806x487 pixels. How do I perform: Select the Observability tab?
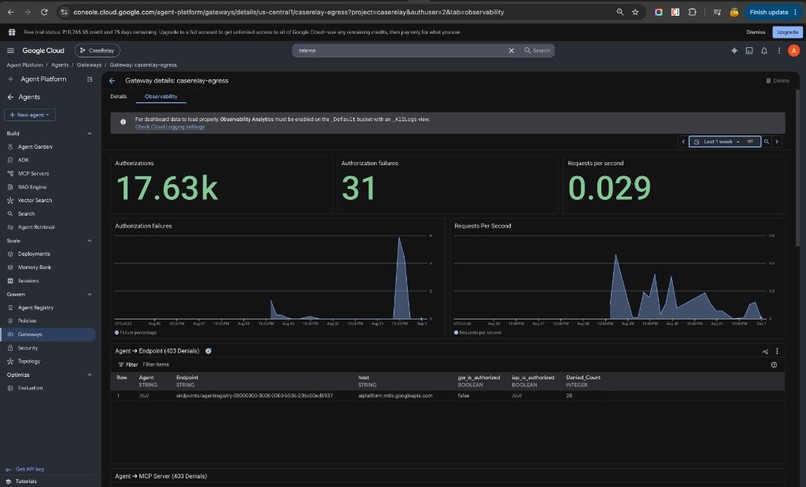pos(161,96)
